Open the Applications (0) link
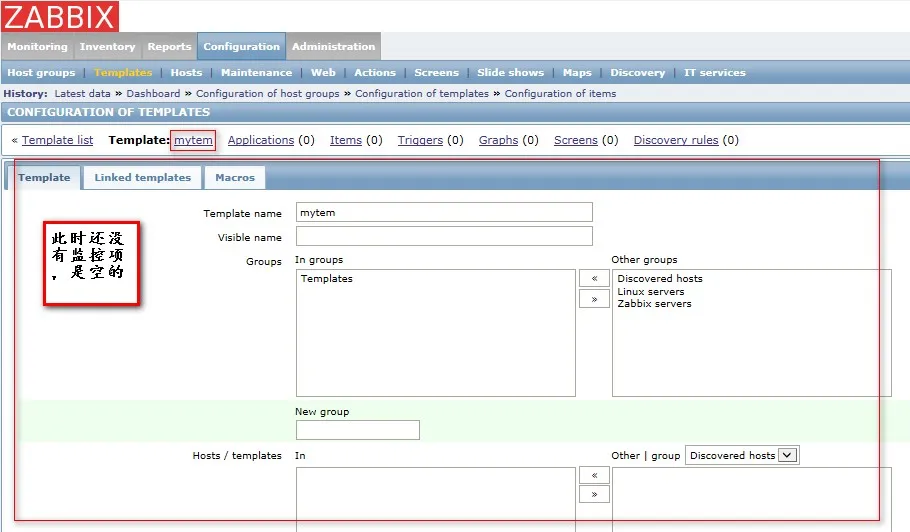 point(261,140)
